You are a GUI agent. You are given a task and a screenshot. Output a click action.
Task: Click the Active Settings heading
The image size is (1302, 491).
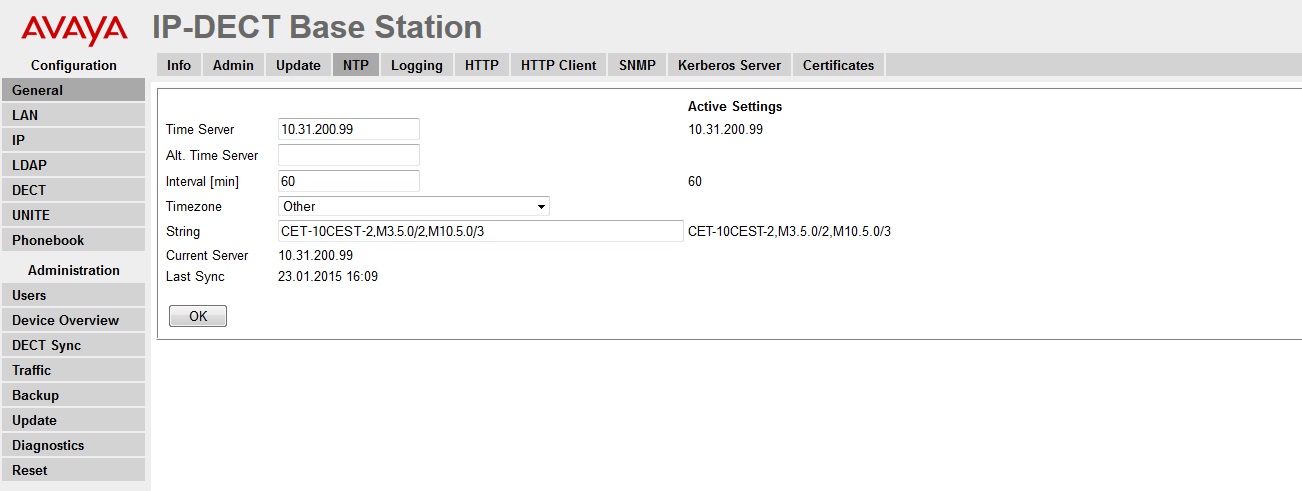[x=735, y=106]
